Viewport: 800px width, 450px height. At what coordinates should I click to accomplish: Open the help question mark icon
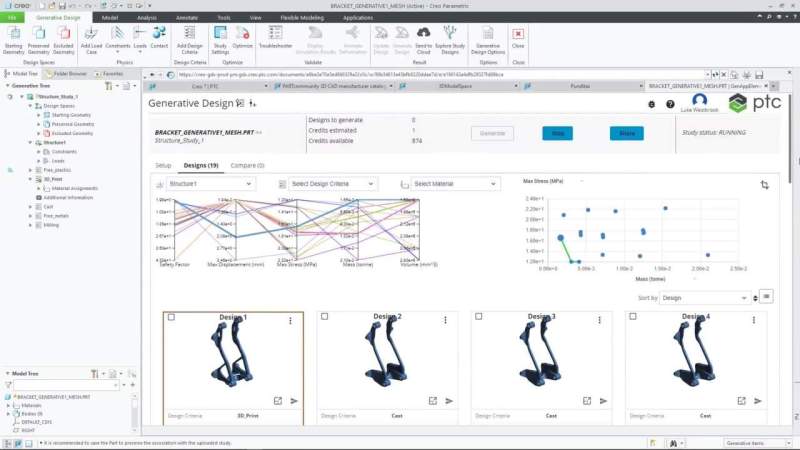(670, 104)
